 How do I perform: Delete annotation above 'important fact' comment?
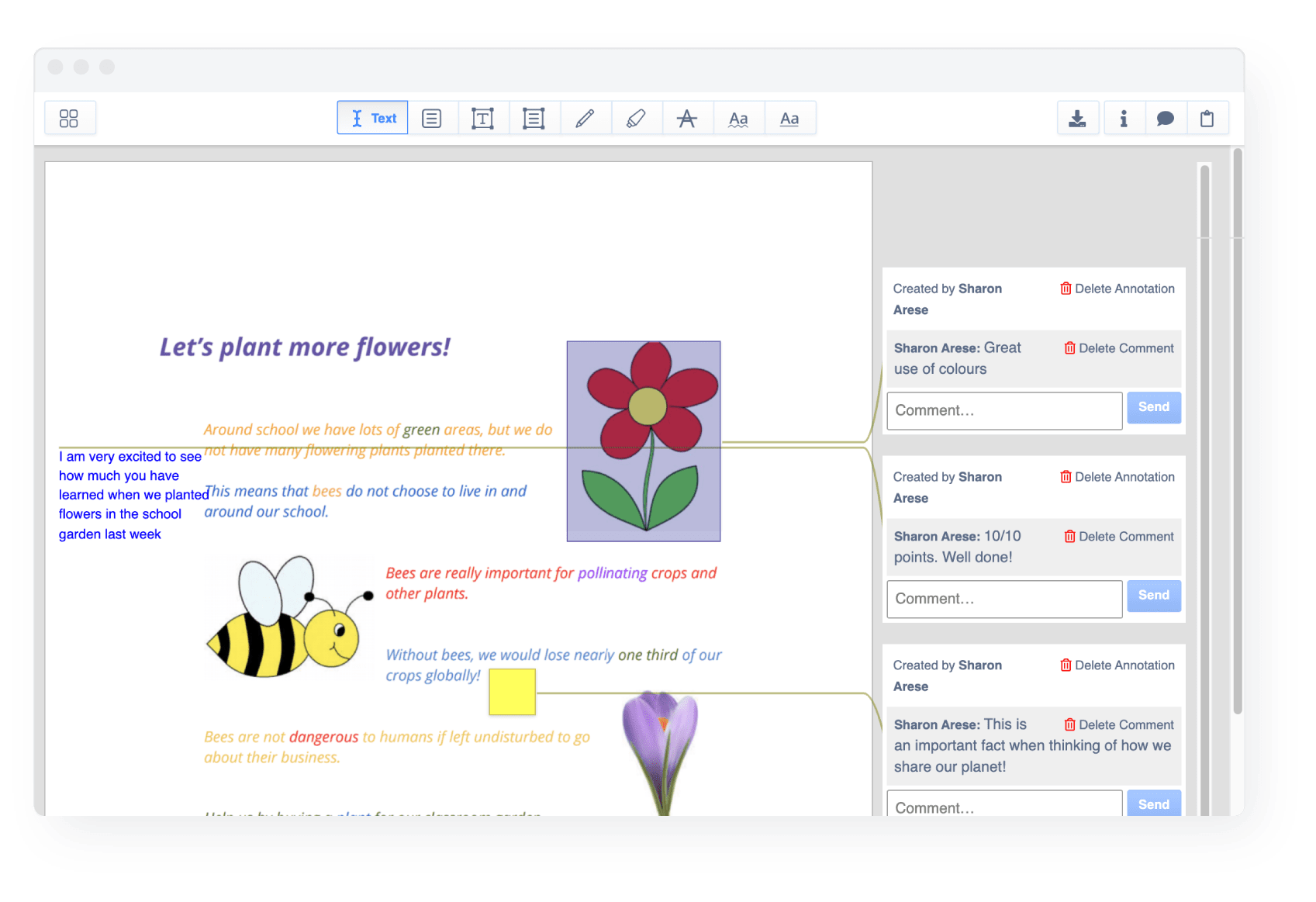tap(1117, 665)
